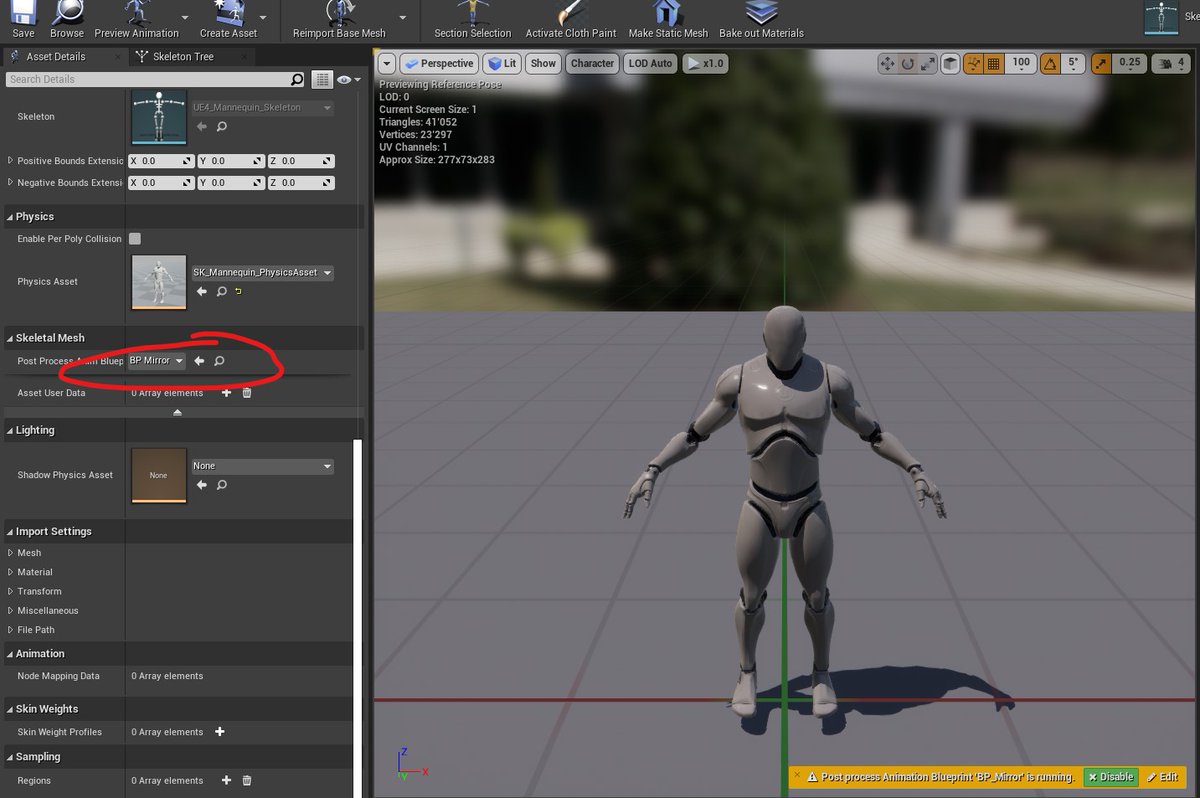The image size is (1200, 798).
Task: Expand Positive Bounds Extension property
Action: [11, 160]
